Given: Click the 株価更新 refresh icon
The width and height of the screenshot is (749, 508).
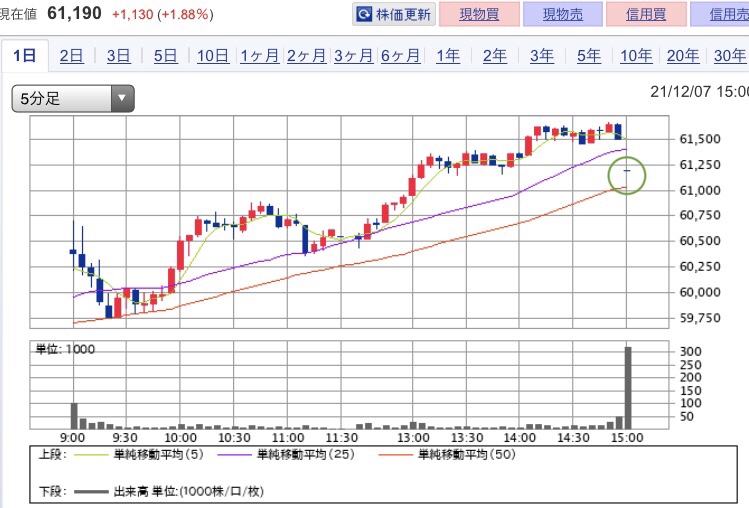Looking at the screenshot, I should (364, 14).
